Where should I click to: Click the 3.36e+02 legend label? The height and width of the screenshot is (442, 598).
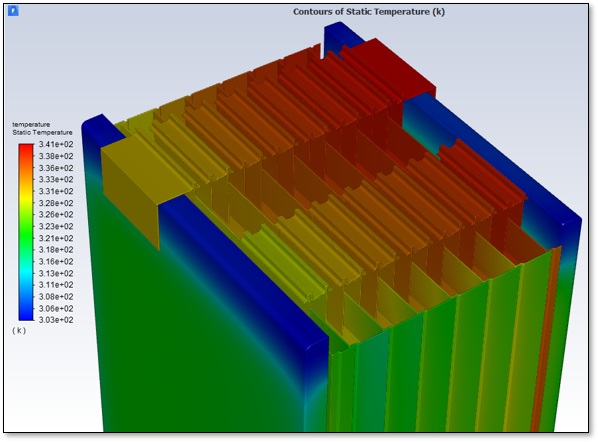[x=56, y=168]
